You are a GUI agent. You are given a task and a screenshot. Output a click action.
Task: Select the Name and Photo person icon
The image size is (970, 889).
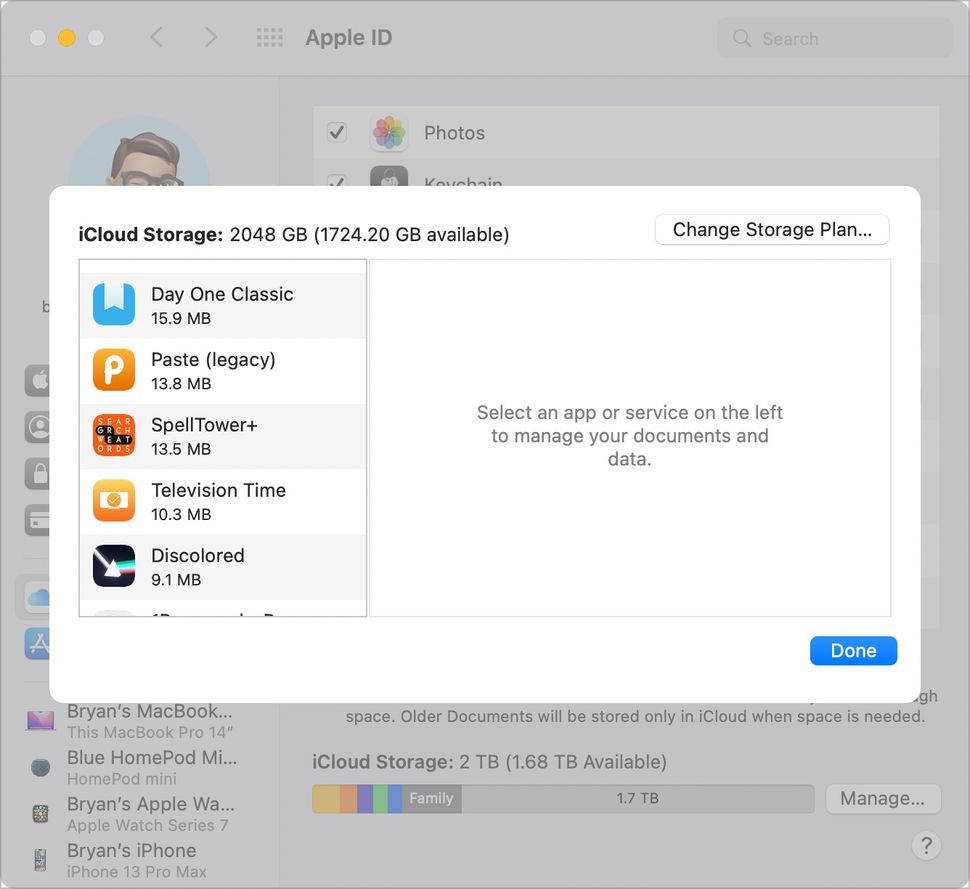(38, 426)
